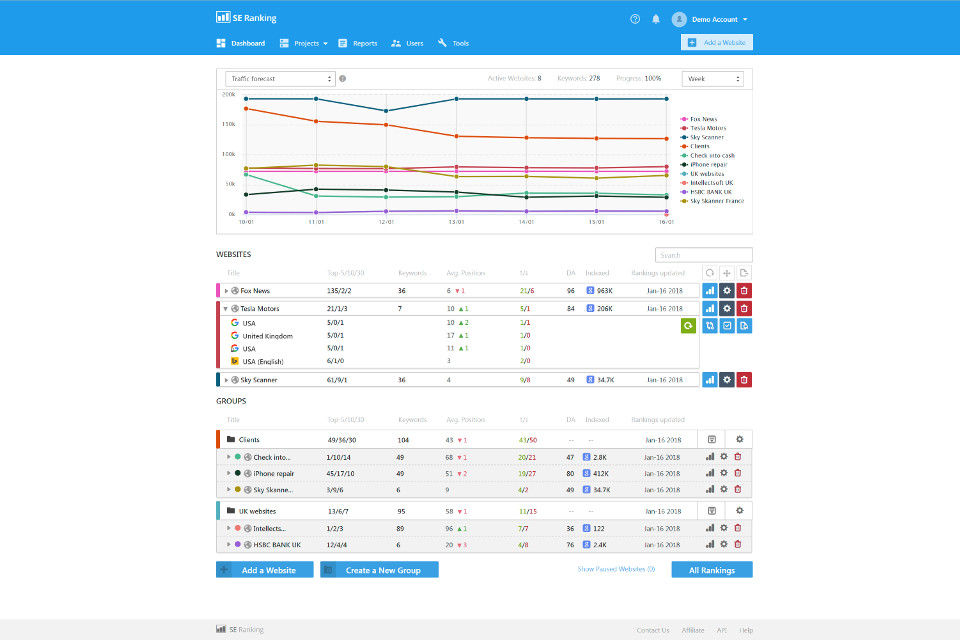Toggle Intellectsoft UK series in chart legend

707,183
